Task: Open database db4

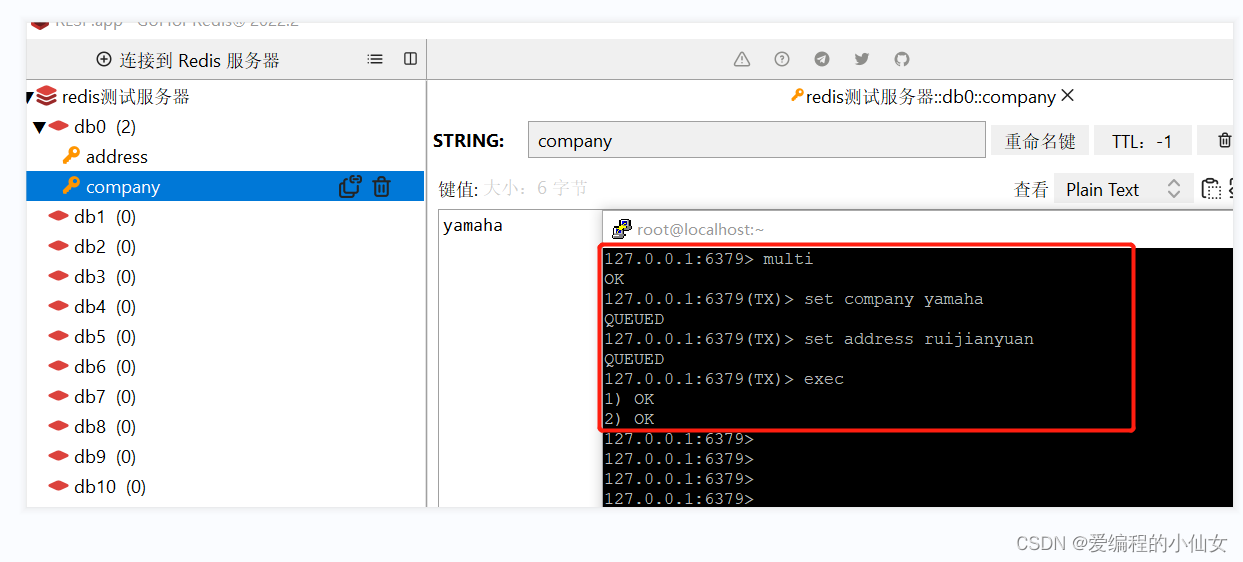Action: (104, 307)
